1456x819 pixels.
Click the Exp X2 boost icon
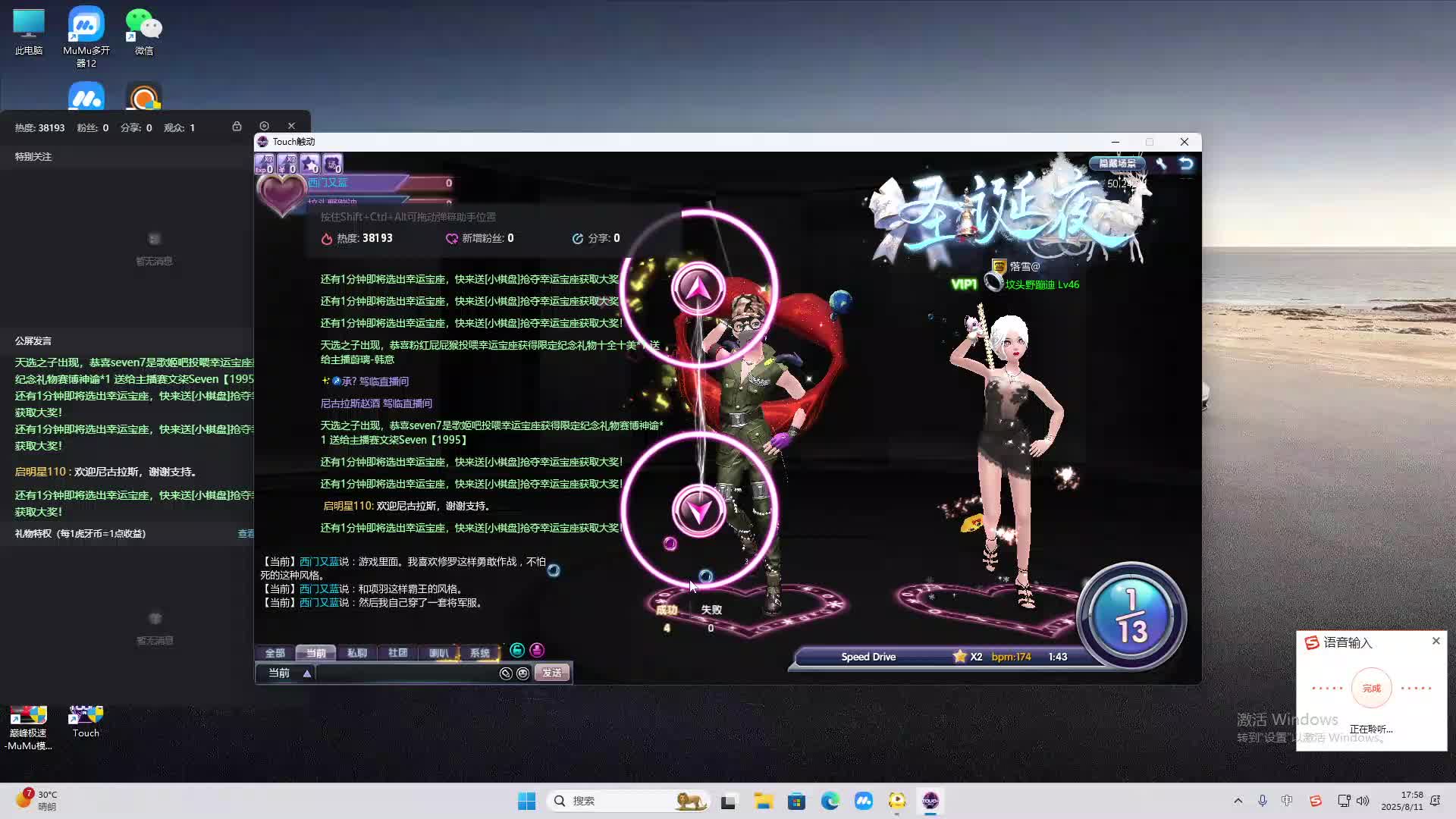[264, 164]
